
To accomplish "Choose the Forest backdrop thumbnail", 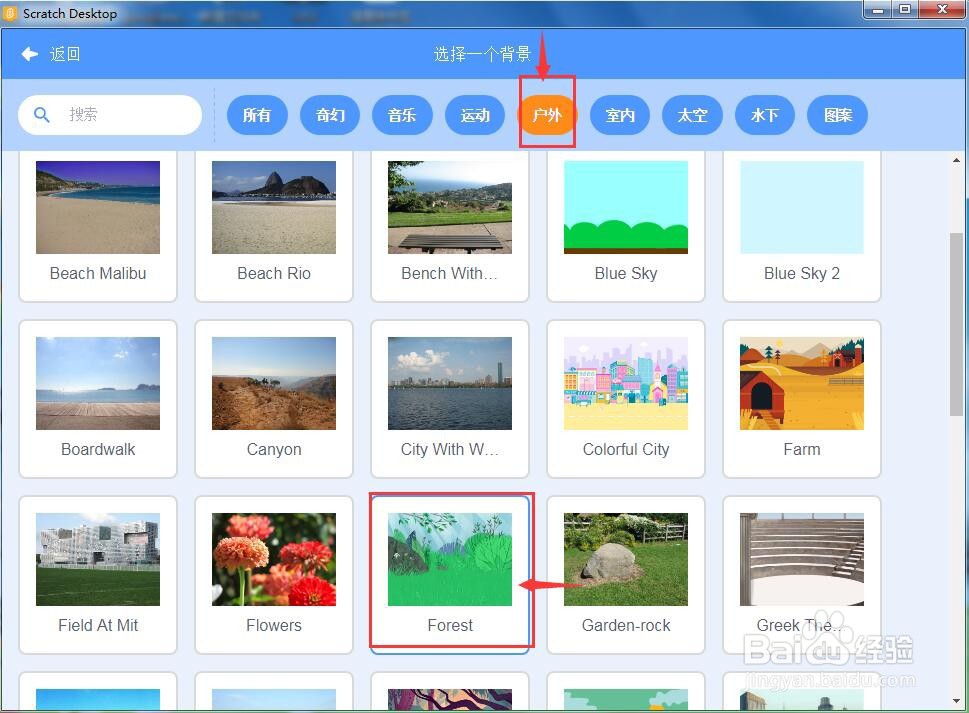I will (x=450, y=559).
